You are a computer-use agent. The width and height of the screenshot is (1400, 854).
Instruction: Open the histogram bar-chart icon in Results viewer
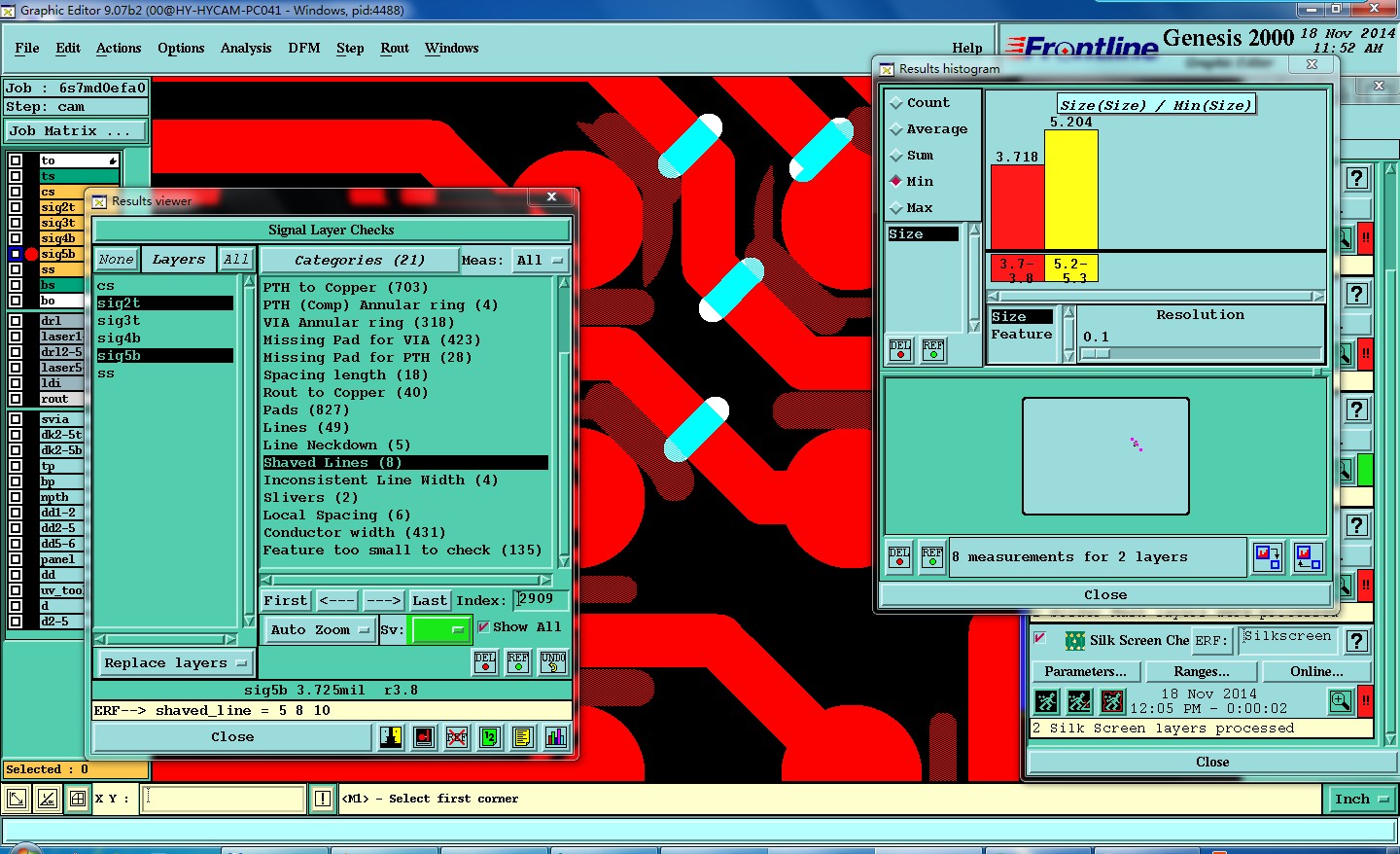coord(555,737)
